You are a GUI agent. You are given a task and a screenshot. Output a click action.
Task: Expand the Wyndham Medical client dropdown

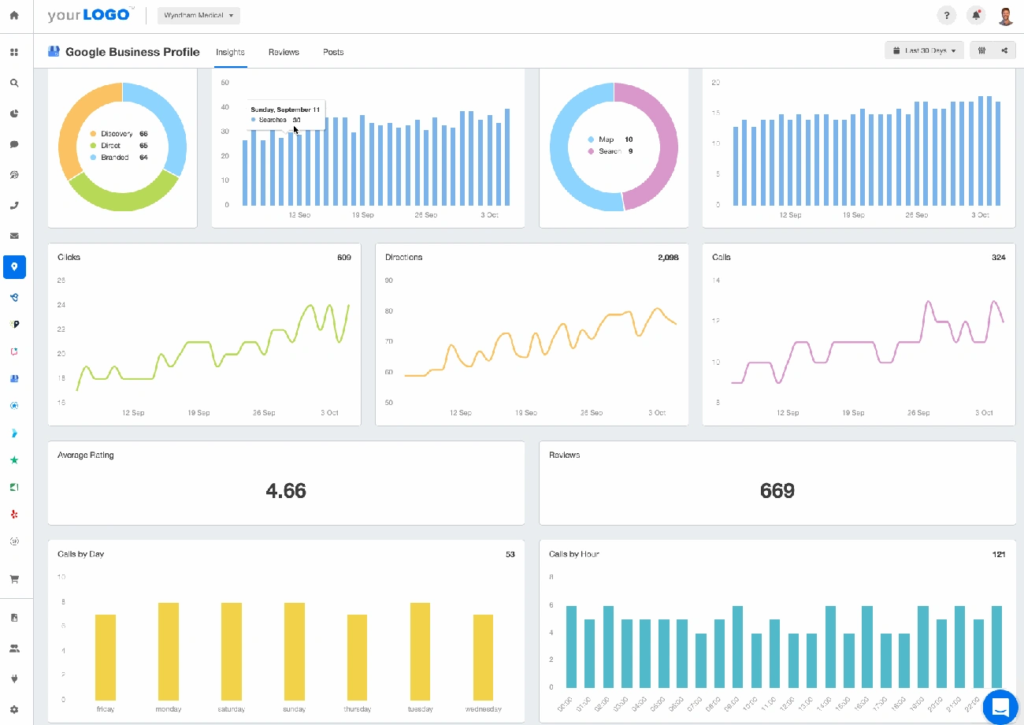pyautogui.click(x=198, y=16)
